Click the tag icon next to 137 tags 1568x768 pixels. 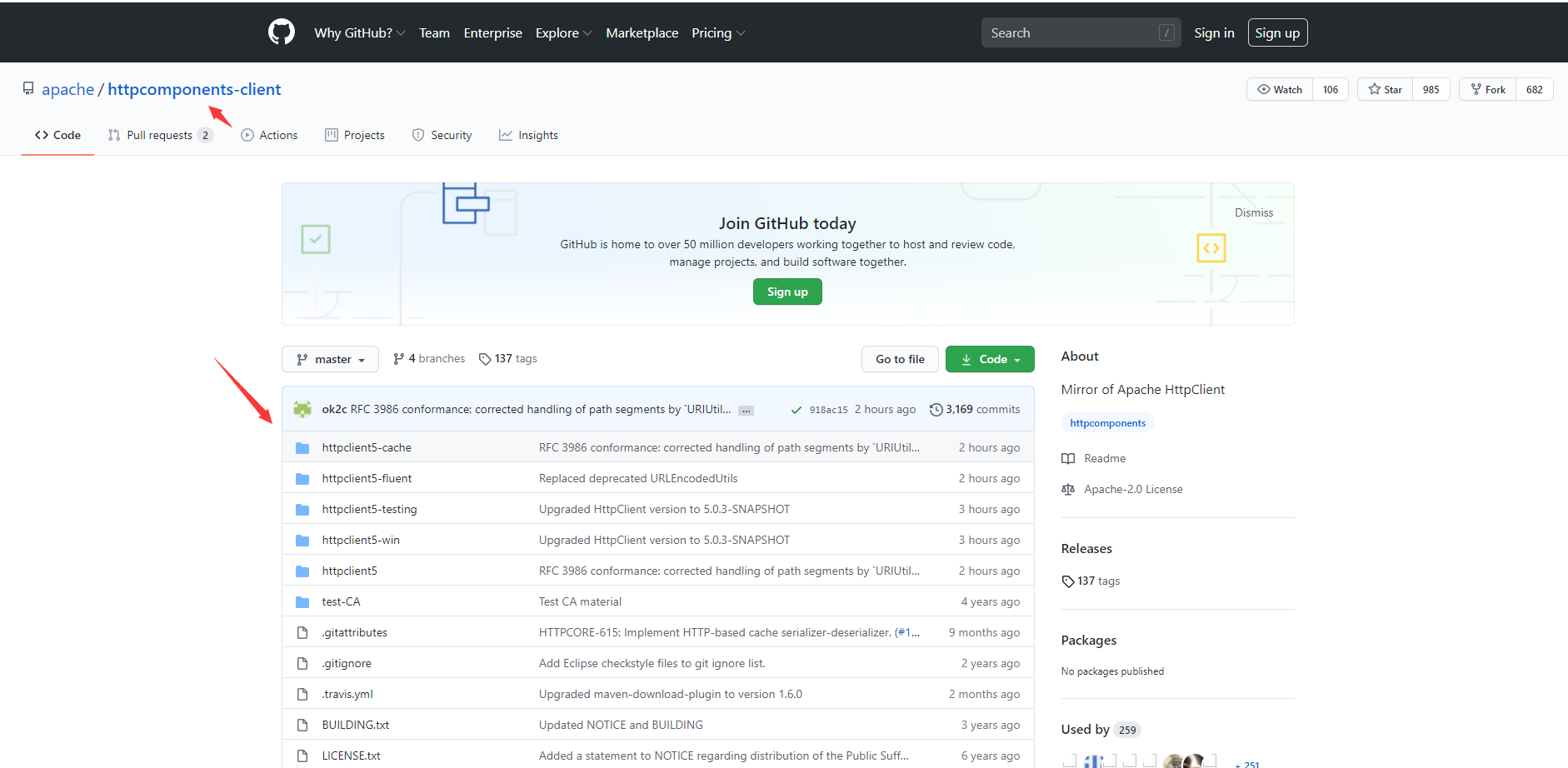tap(485, 358)
